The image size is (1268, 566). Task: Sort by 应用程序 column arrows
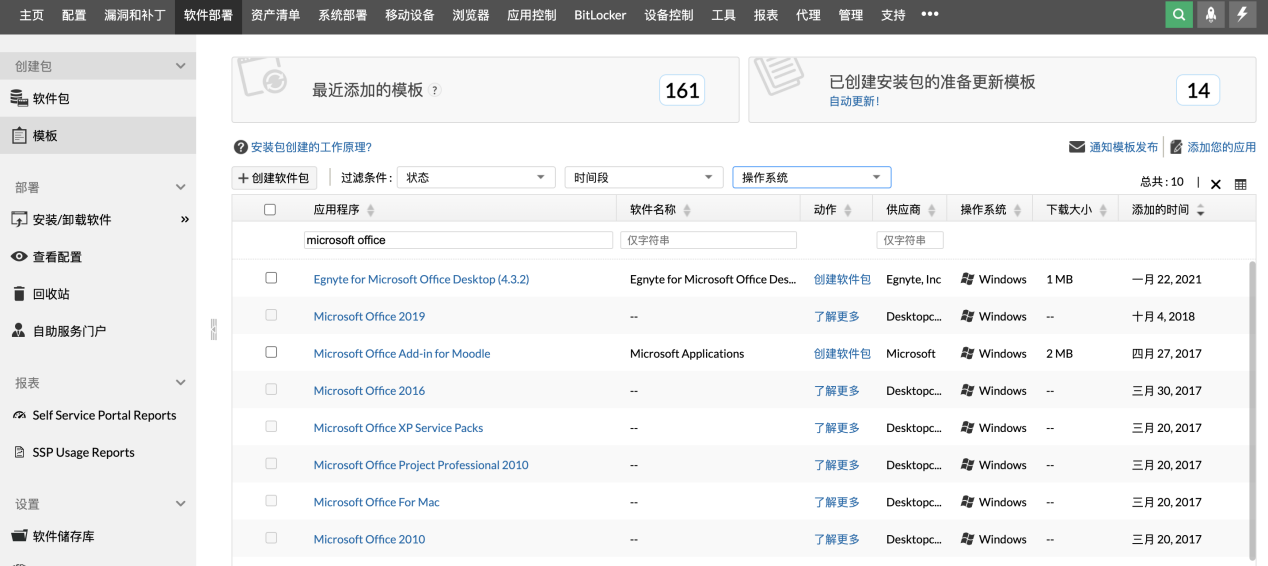[371, 210]
